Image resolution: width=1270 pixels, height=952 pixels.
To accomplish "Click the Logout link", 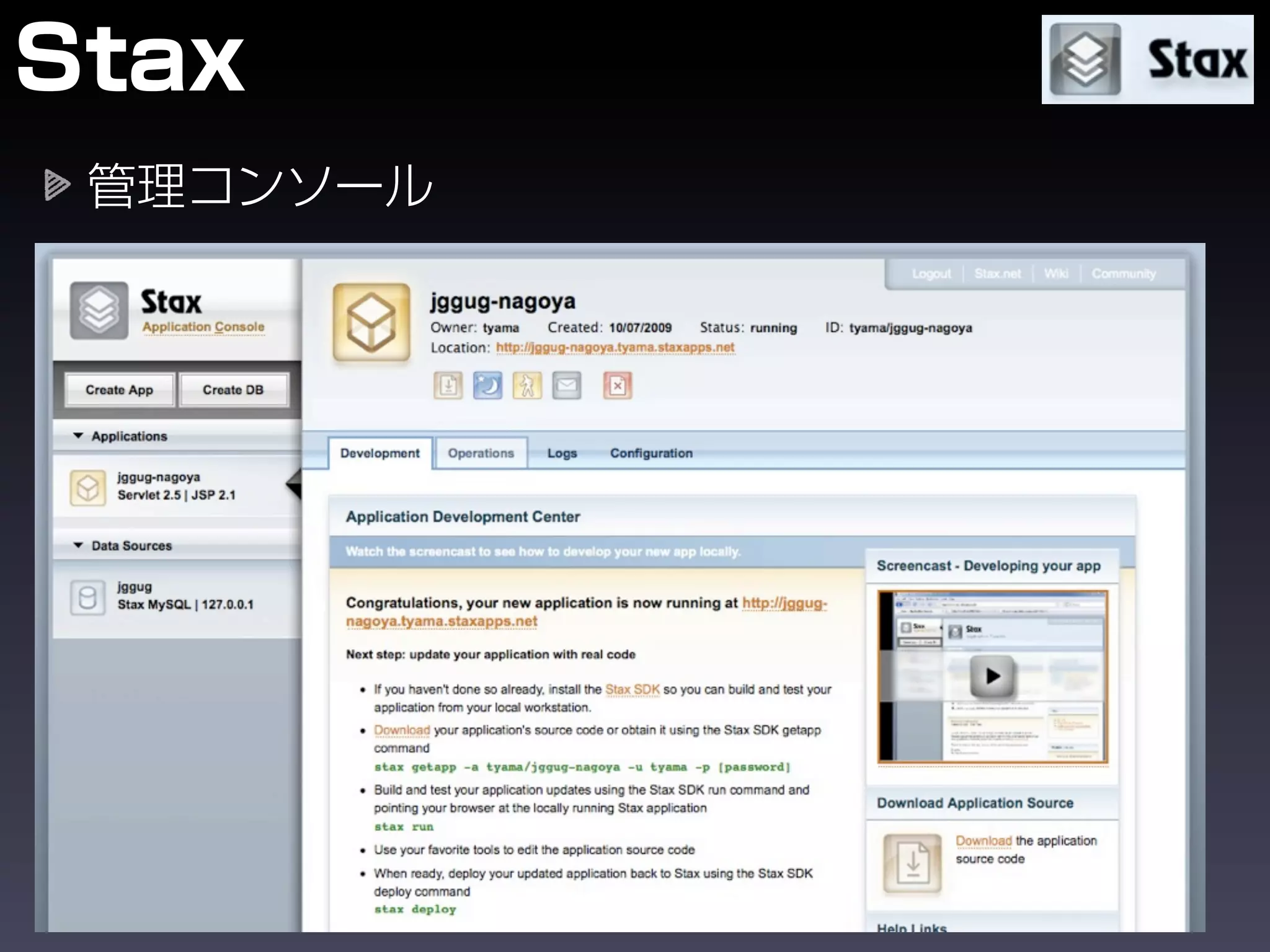I will pos(931,274).
